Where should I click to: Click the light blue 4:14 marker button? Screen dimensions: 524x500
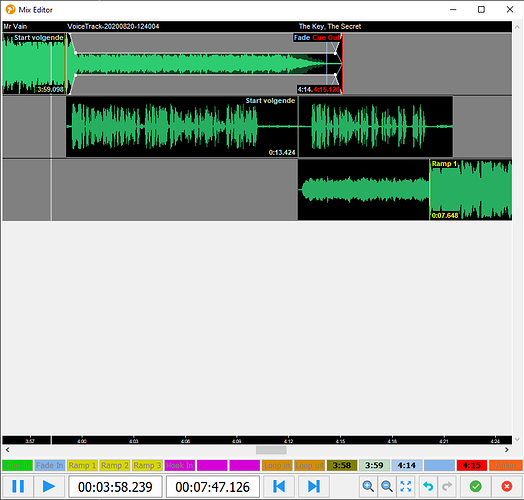pos(407,465)
